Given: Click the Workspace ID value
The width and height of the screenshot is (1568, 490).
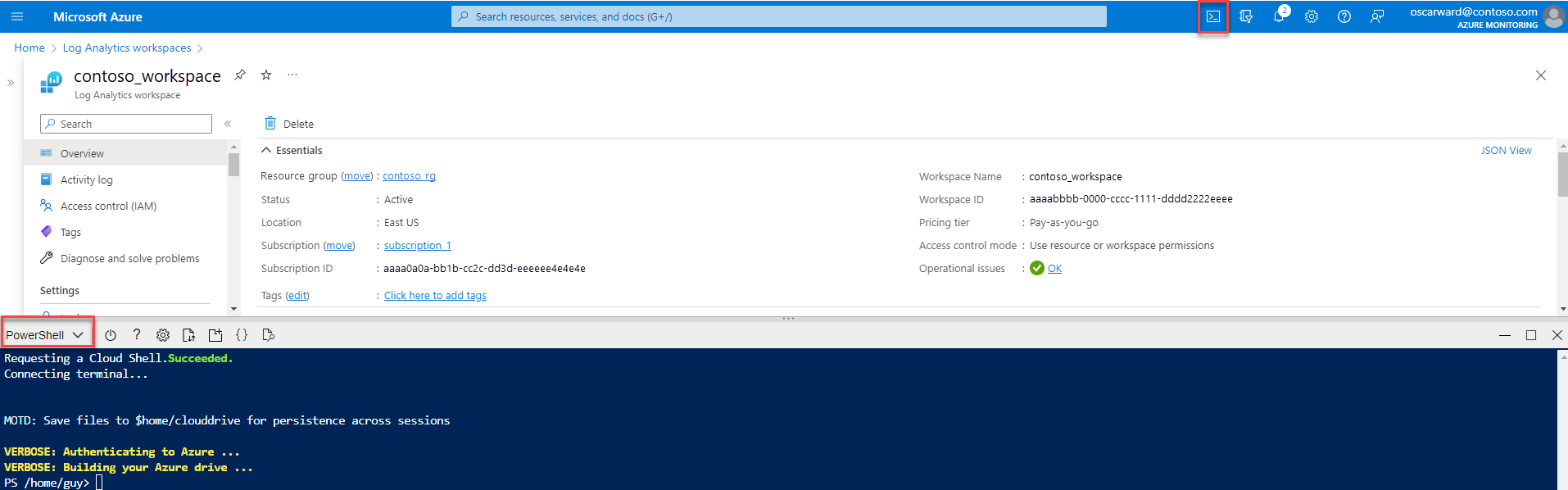Looking at the screenshot, I should point(1131,199).
